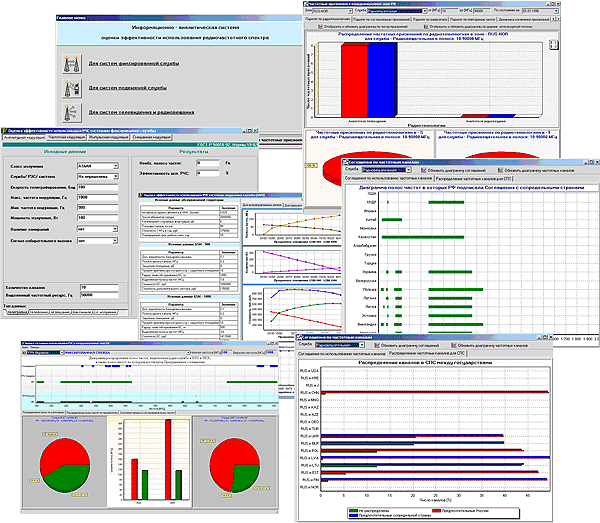Switch to 'Смешанная модуляция' tab
The width and height of the screenshot is (600, 523).
point(152,137)
